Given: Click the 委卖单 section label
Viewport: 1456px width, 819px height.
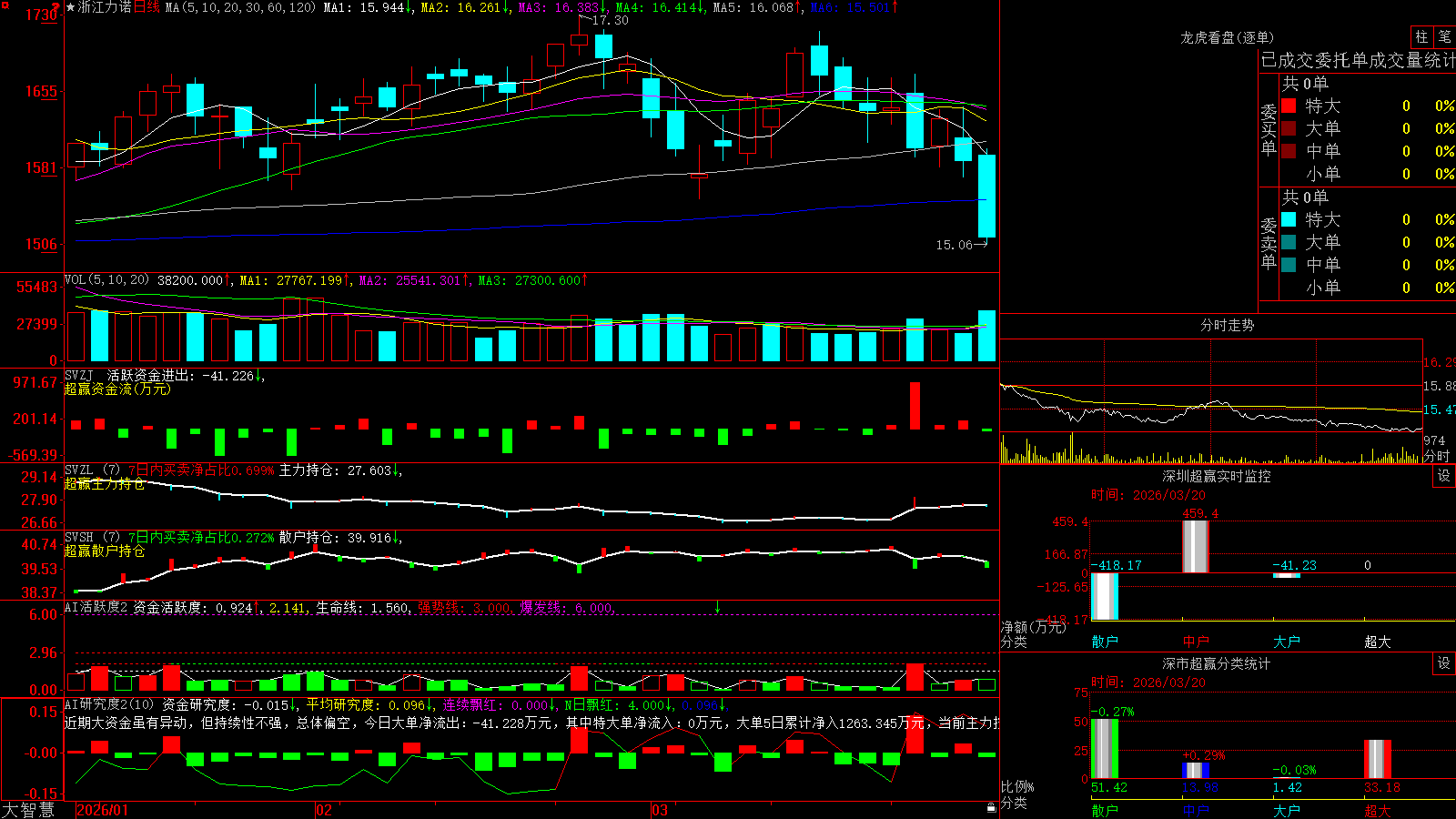Looking at the screenshot, I should (x=1269, y=243).
